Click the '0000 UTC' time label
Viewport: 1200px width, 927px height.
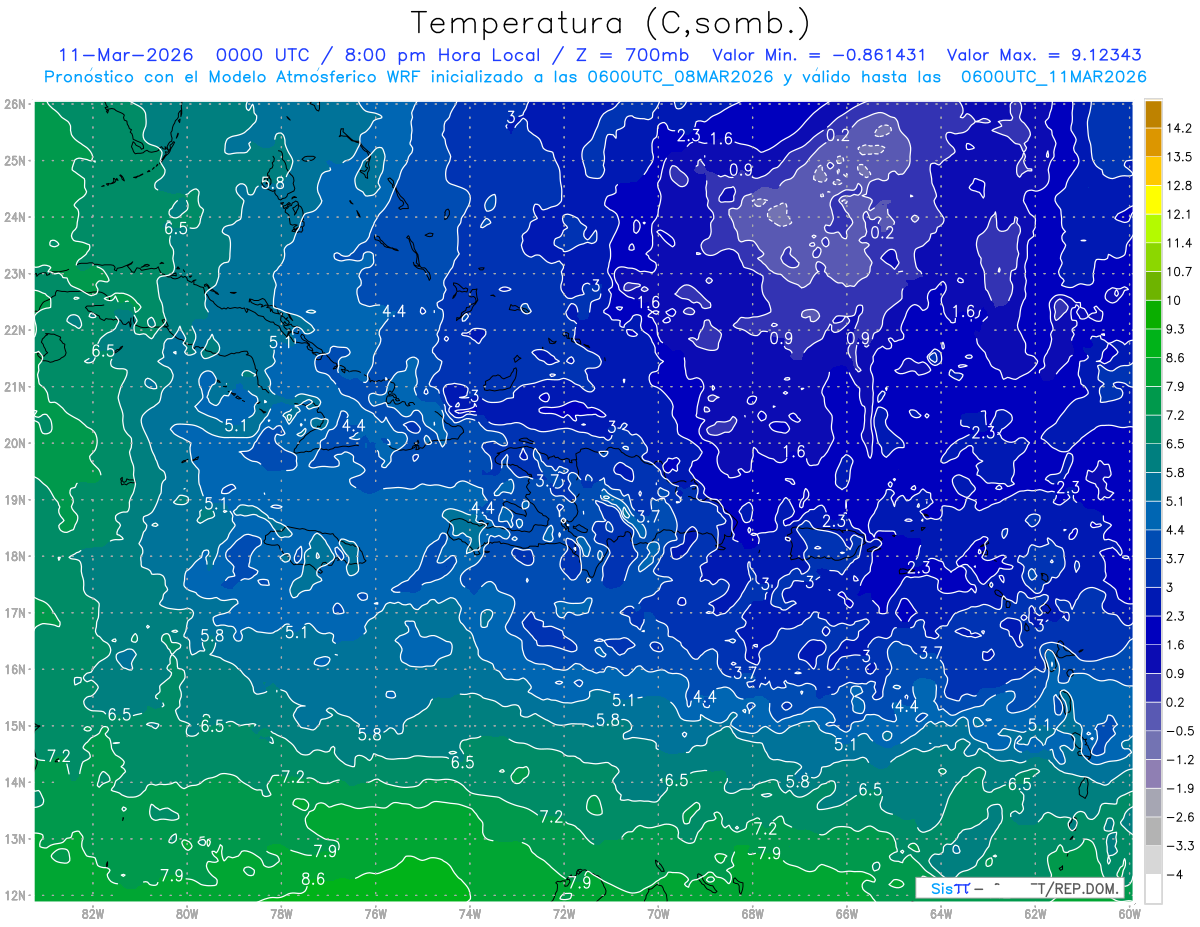pos(263,55)
